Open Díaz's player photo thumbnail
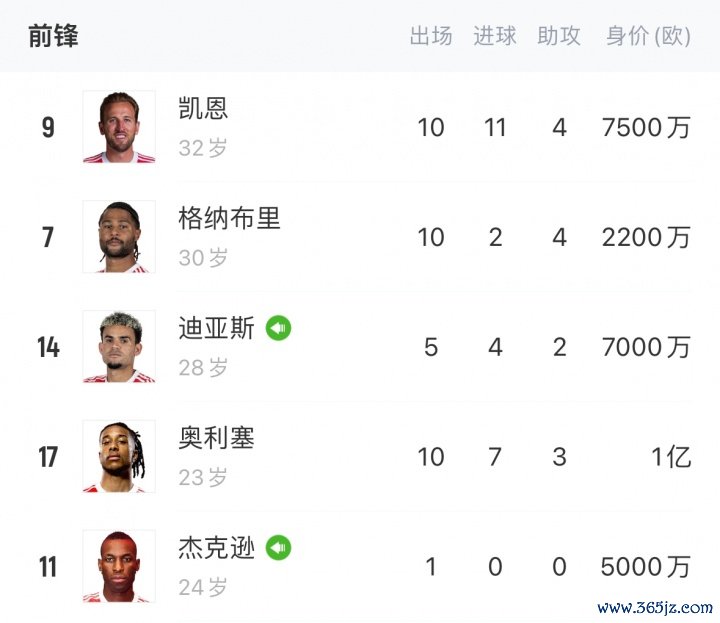 tap(119, 346)
